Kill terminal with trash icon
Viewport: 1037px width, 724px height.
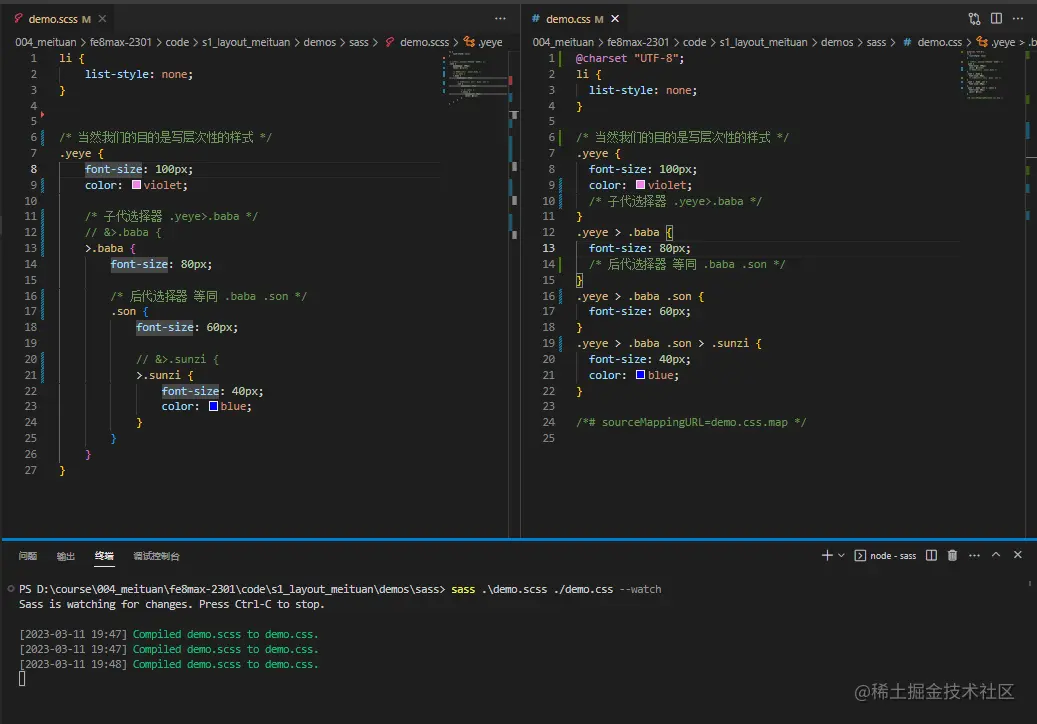952,555
